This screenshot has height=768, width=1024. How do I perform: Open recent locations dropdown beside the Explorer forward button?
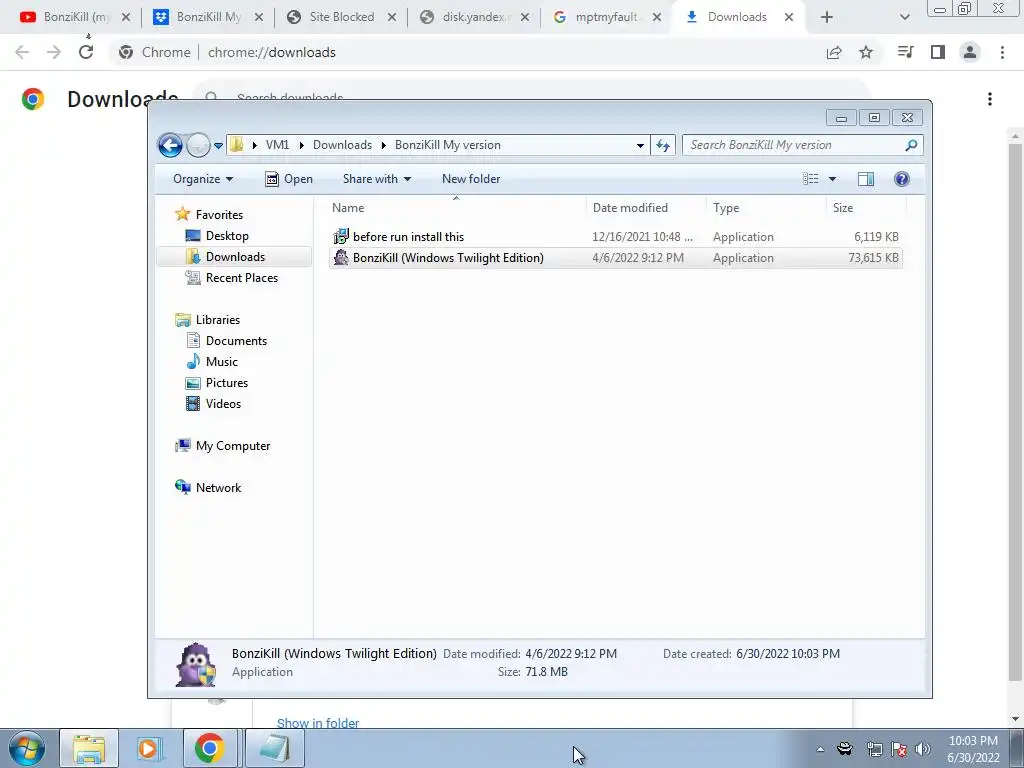[218, 146]
